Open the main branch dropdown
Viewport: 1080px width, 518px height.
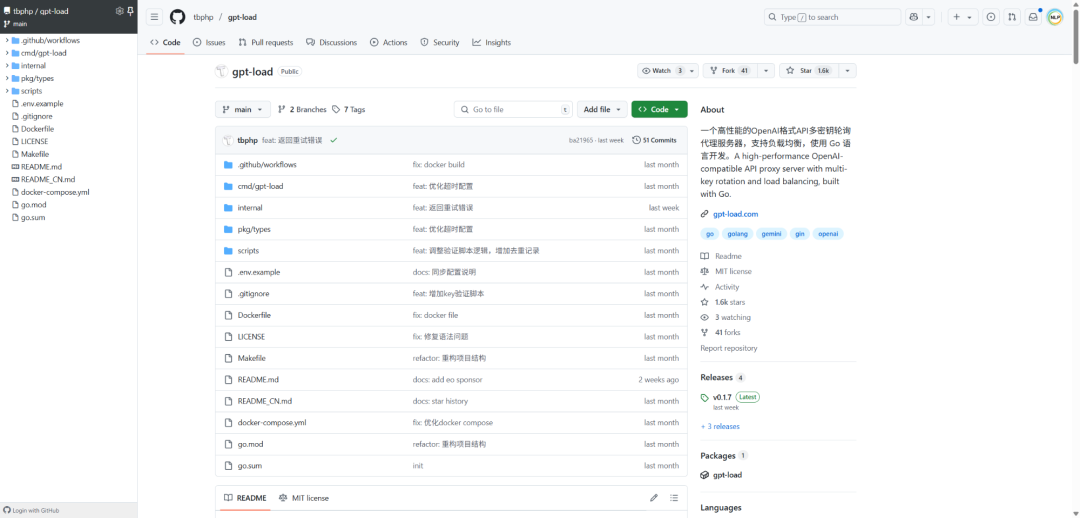(243, 110)
